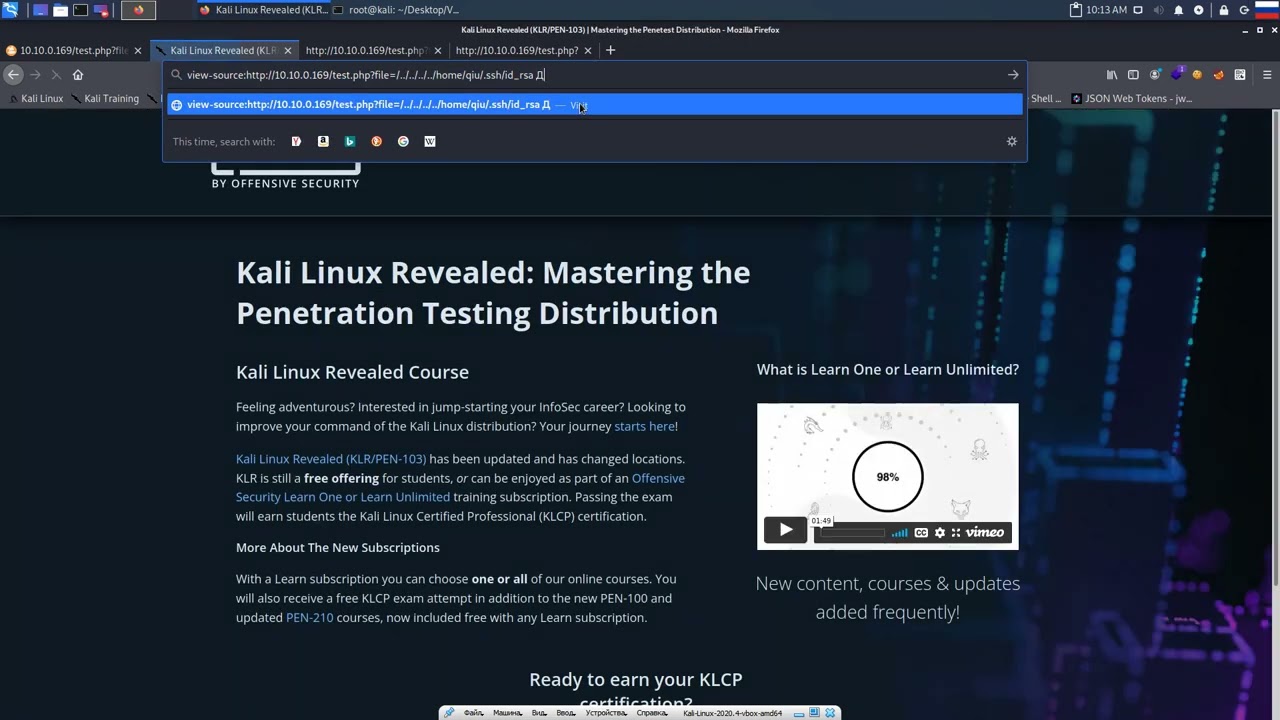This screenshot has width=1280, height=720.
Task: Open the Вид menu in VirtualBox toolbar
Action: [539, 713]
